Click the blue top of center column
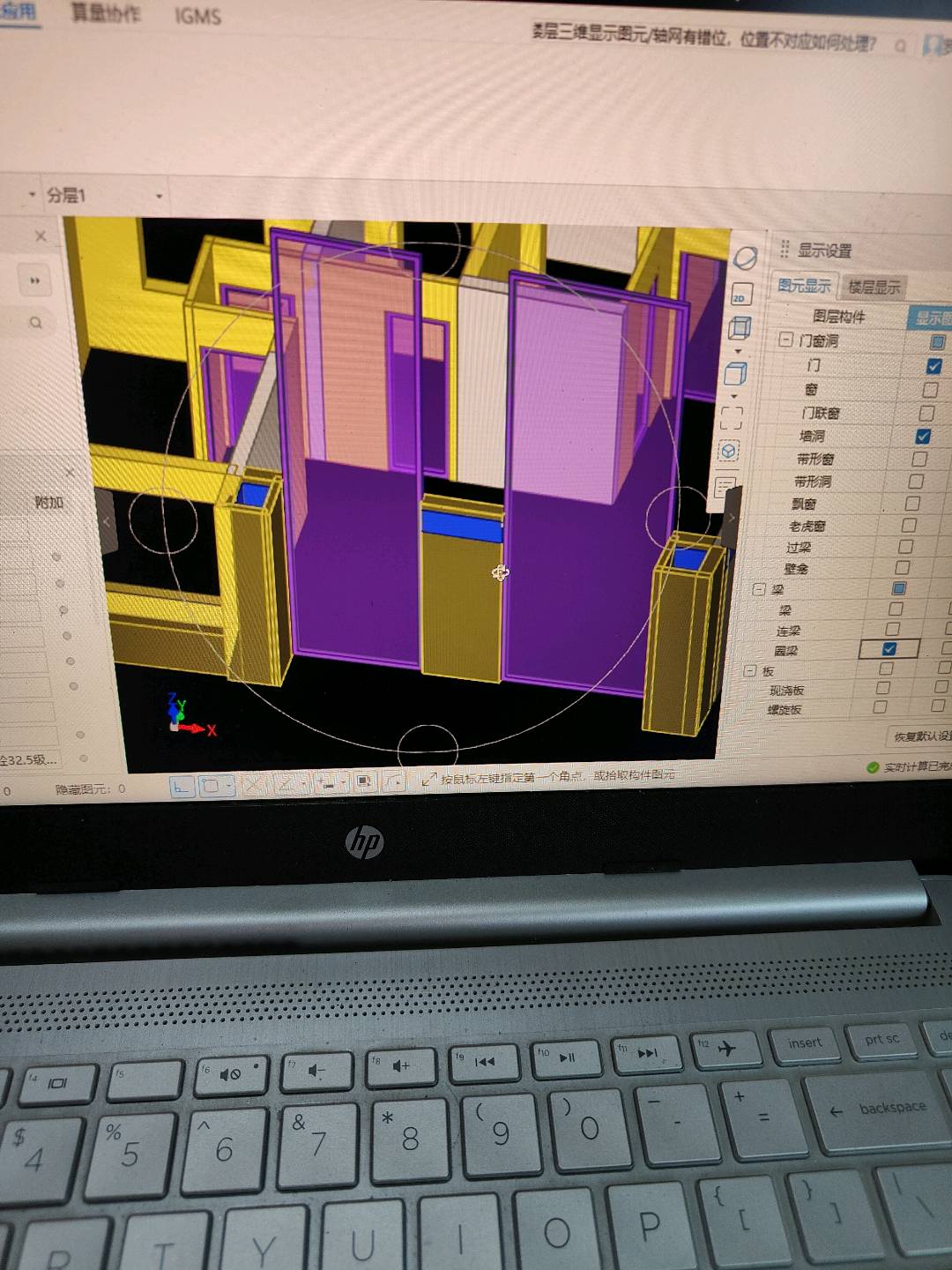 462,526
